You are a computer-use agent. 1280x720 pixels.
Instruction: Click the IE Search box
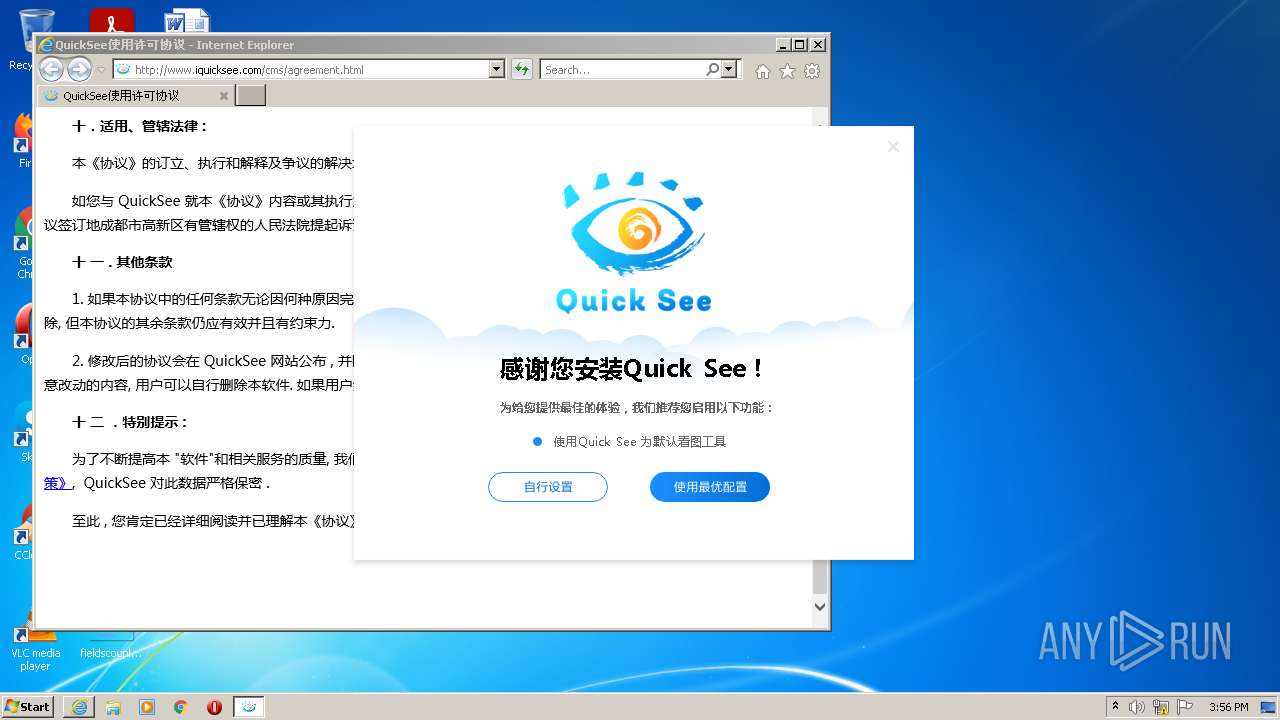click(x=622, y=69)
